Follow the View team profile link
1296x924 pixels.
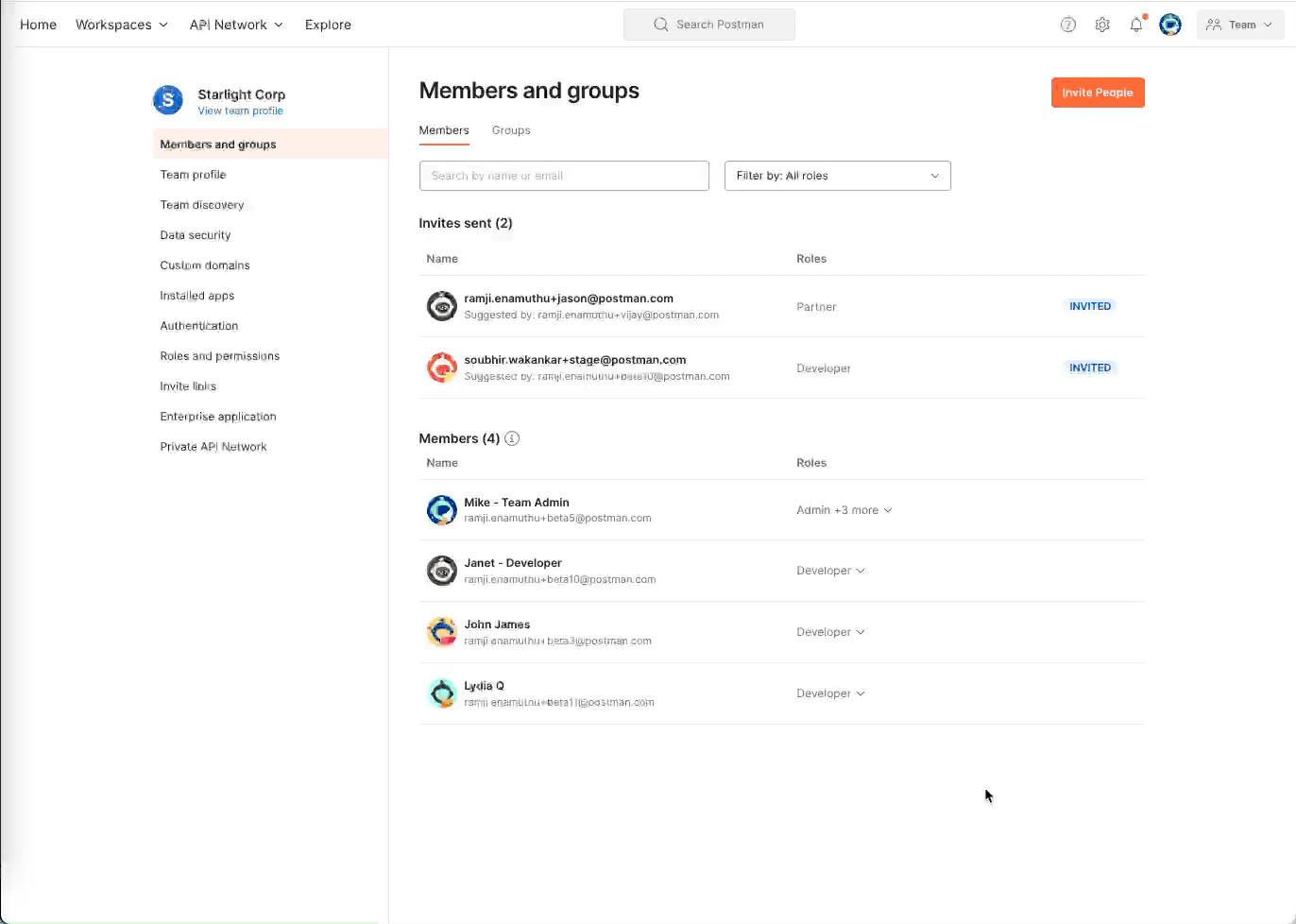pyautogui.click(x=240, y=111)
